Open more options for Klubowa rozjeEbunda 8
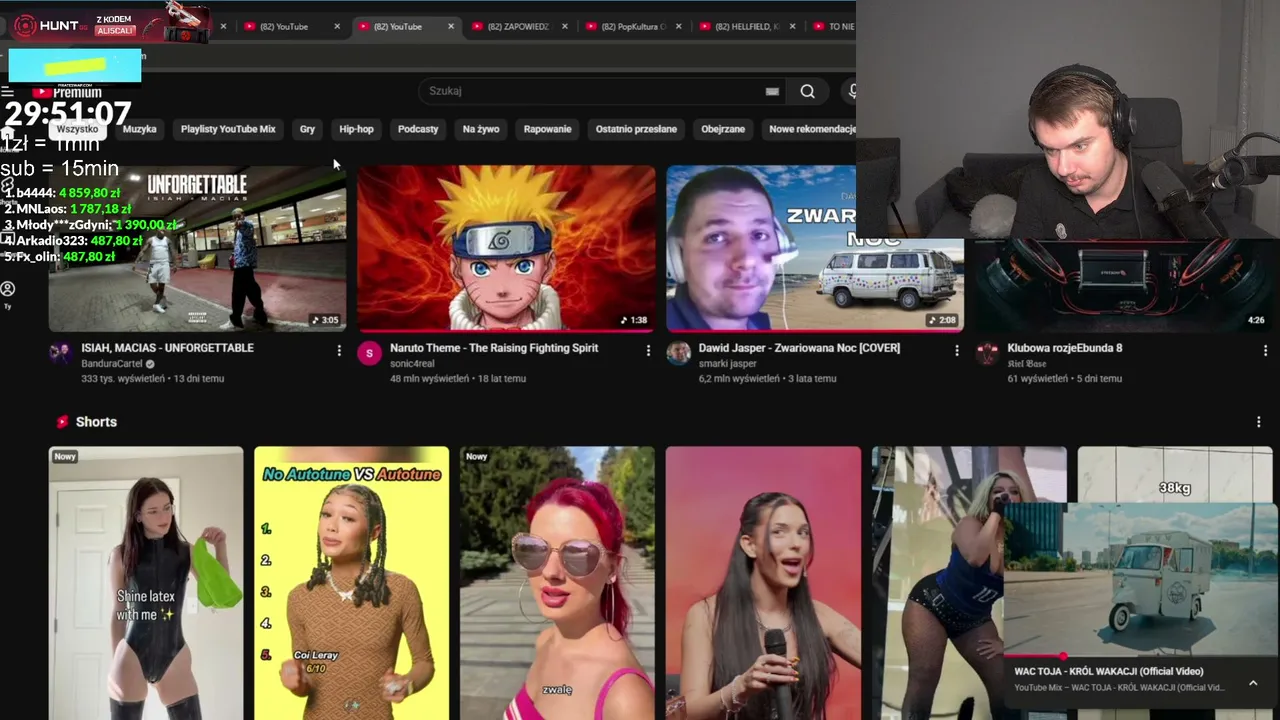This screenshot has height=720, width=1280. (1266, 350)
